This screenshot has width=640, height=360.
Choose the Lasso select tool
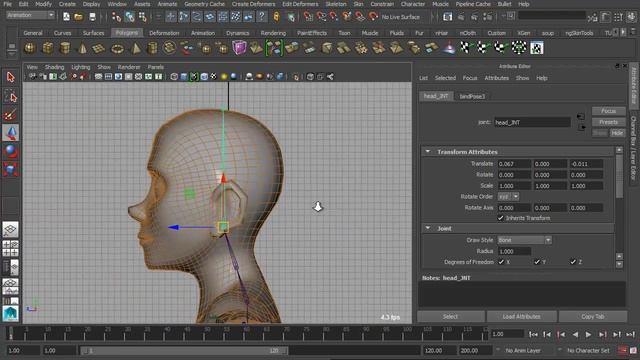11,97
